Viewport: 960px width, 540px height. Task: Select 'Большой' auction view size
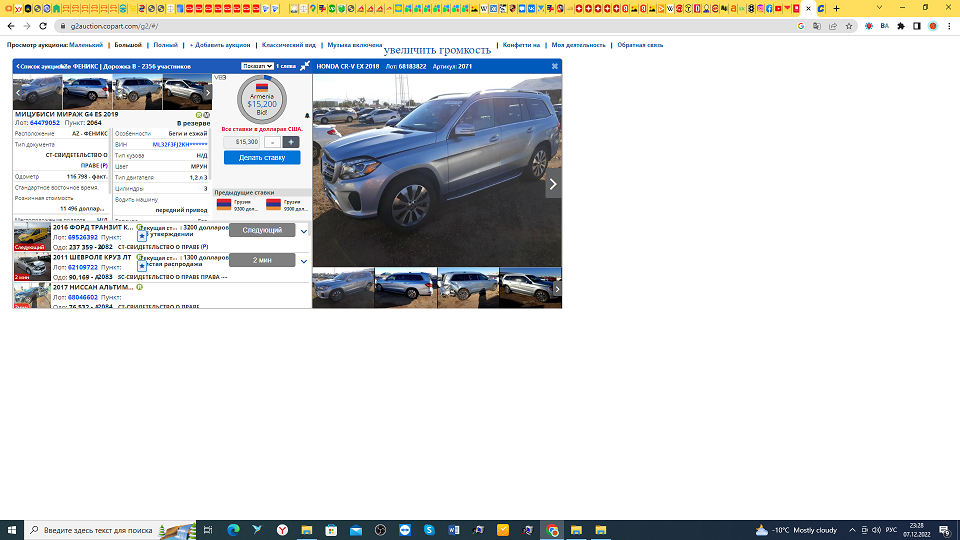[x=128, y=45]
